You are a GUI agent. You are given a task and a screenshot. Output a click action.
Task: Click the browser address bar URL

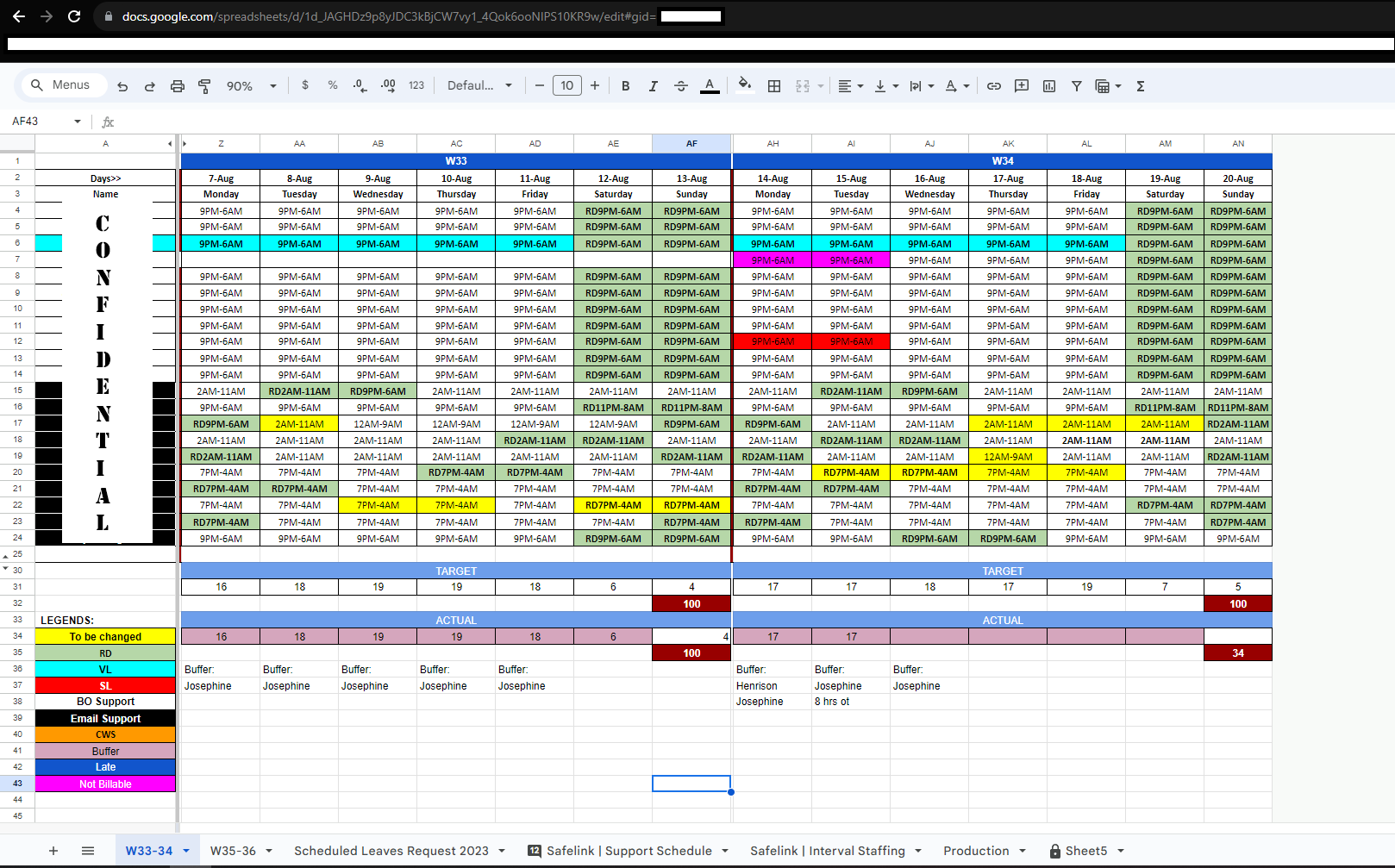(388, 16)
